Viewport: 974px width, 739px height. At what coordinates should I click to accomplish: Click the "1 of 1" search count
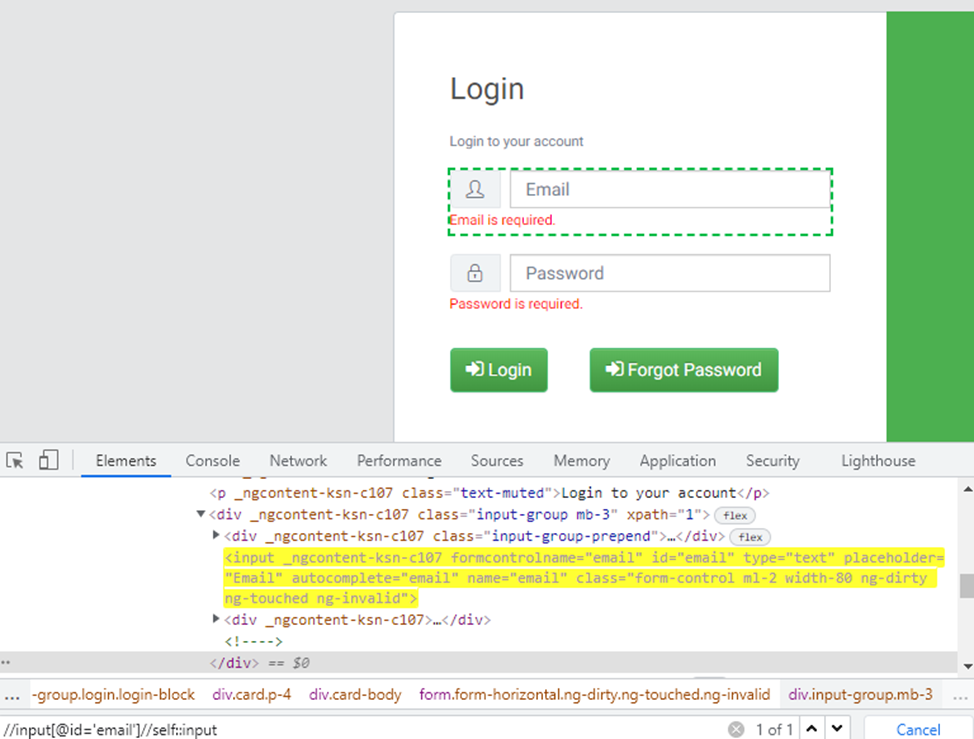tap(774, 730)
